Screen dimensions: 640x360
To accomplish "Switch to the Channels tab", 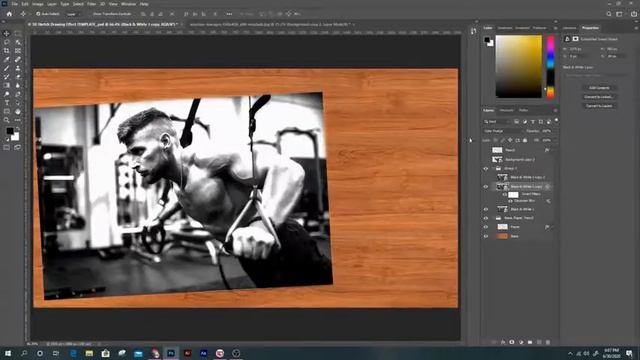I will 506,110.
